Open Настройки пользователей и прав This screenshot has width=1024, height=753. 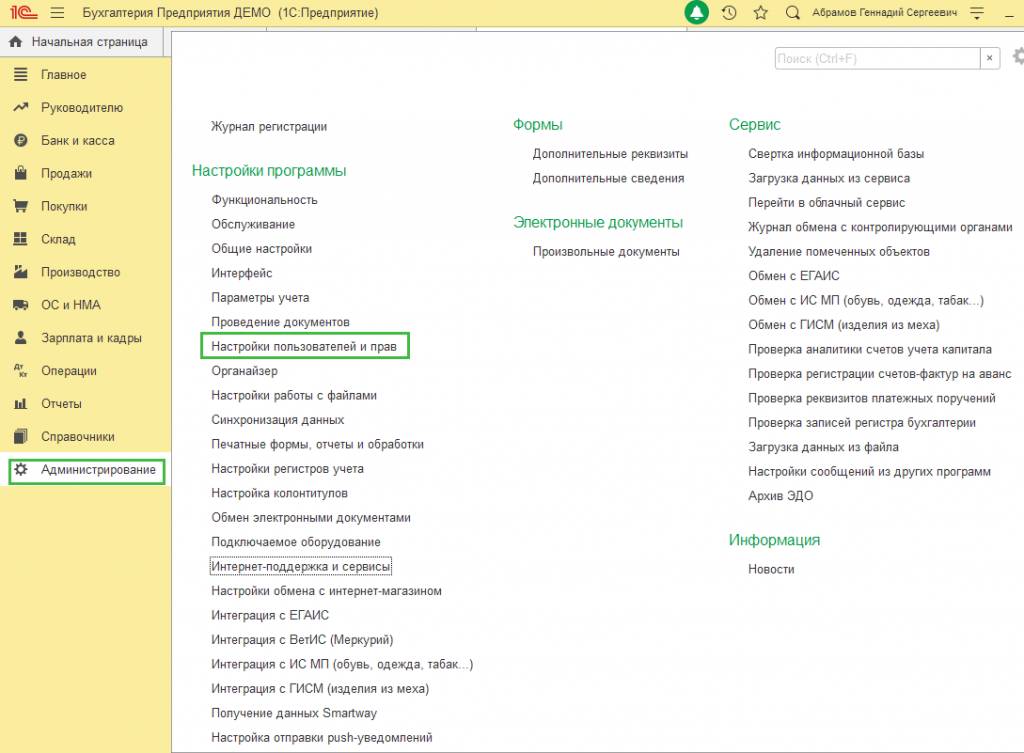[x=304, y=346]
